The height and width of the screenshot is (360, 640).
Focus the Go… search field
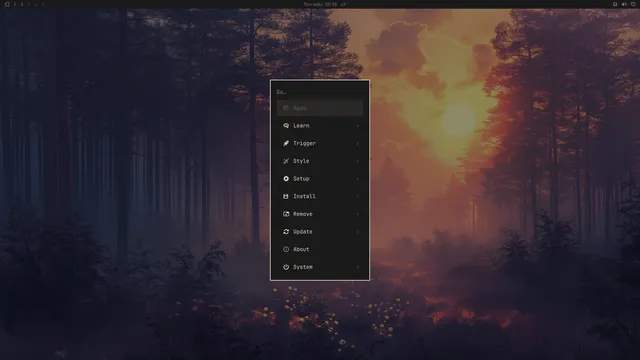(x=320, y=92)
